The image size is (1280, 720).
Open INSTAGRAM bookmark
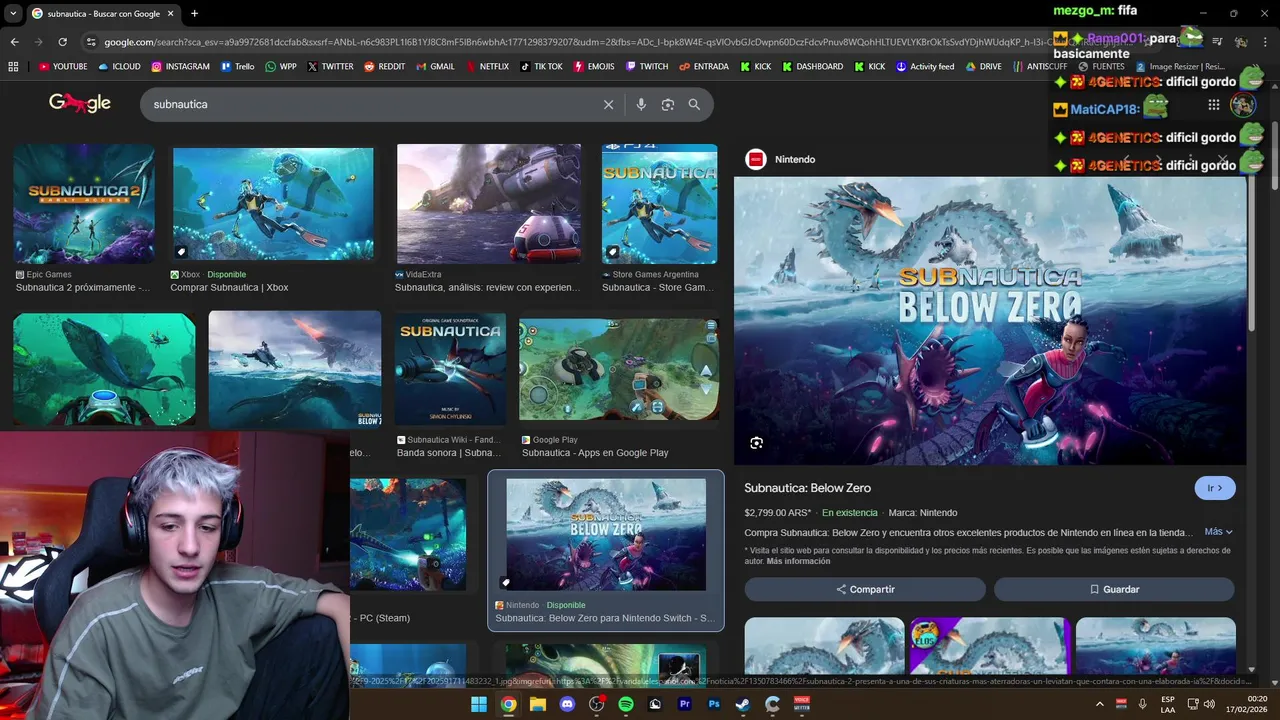(181, 67)
